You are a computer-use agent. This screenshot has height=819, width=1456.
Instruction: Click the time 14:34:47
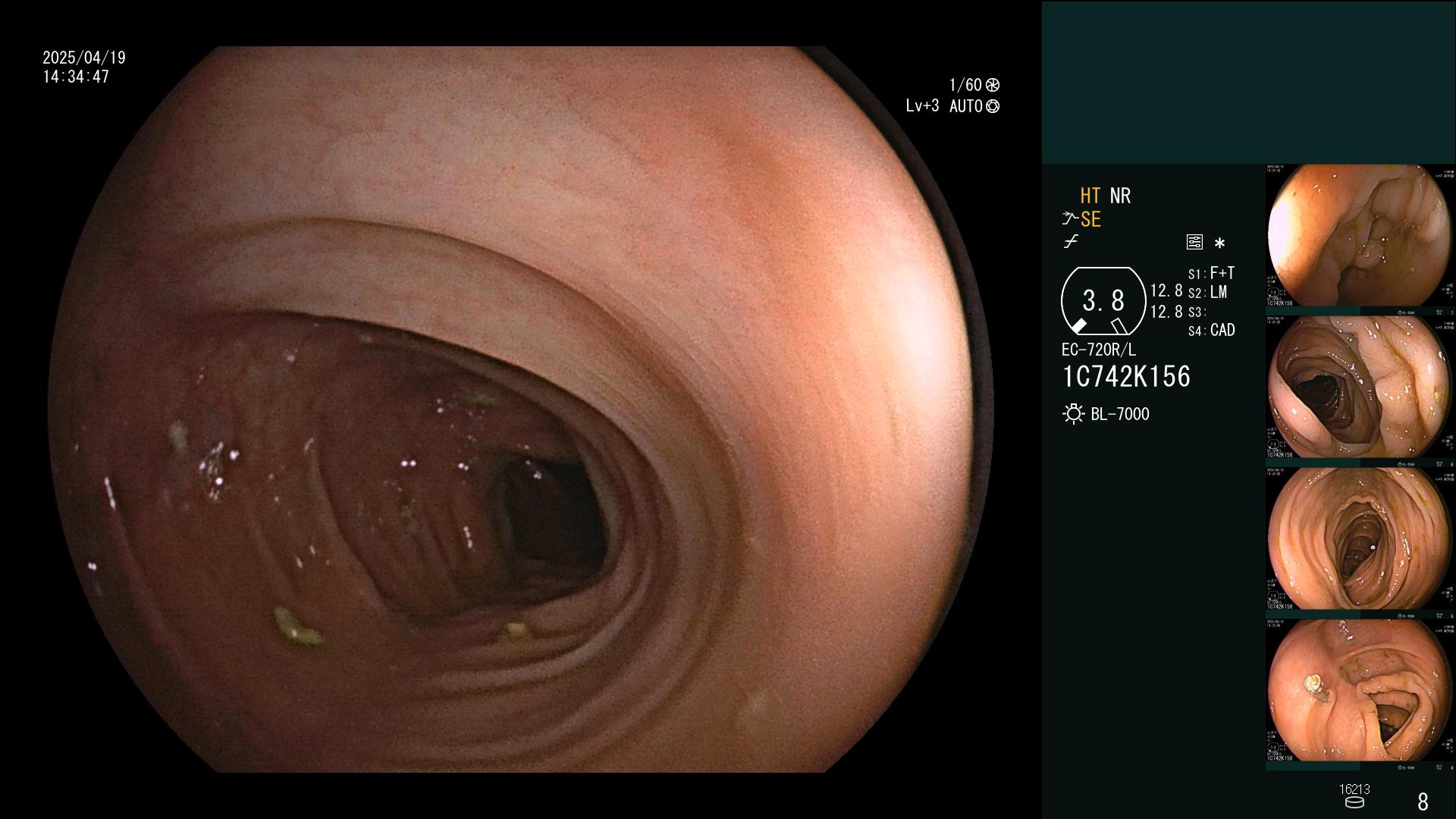tap(76, 77)
